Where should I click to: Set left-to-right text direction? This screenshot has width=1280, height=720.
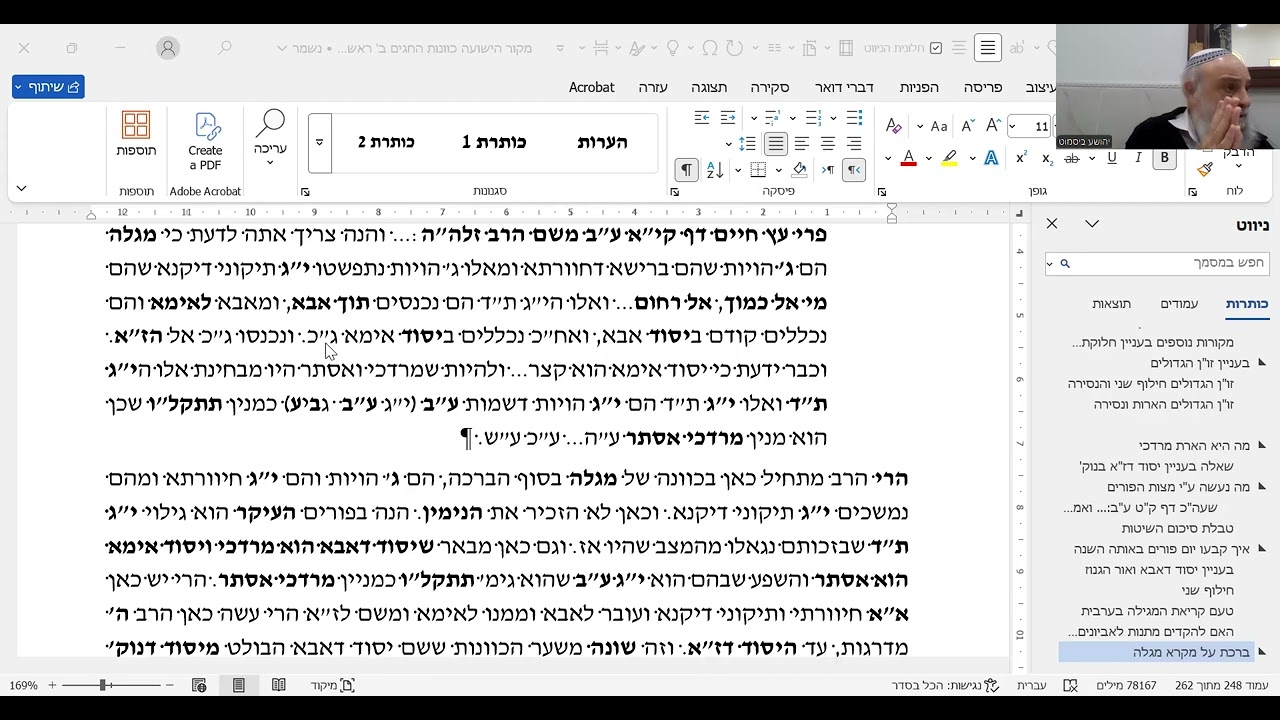[x=827, y=170]
